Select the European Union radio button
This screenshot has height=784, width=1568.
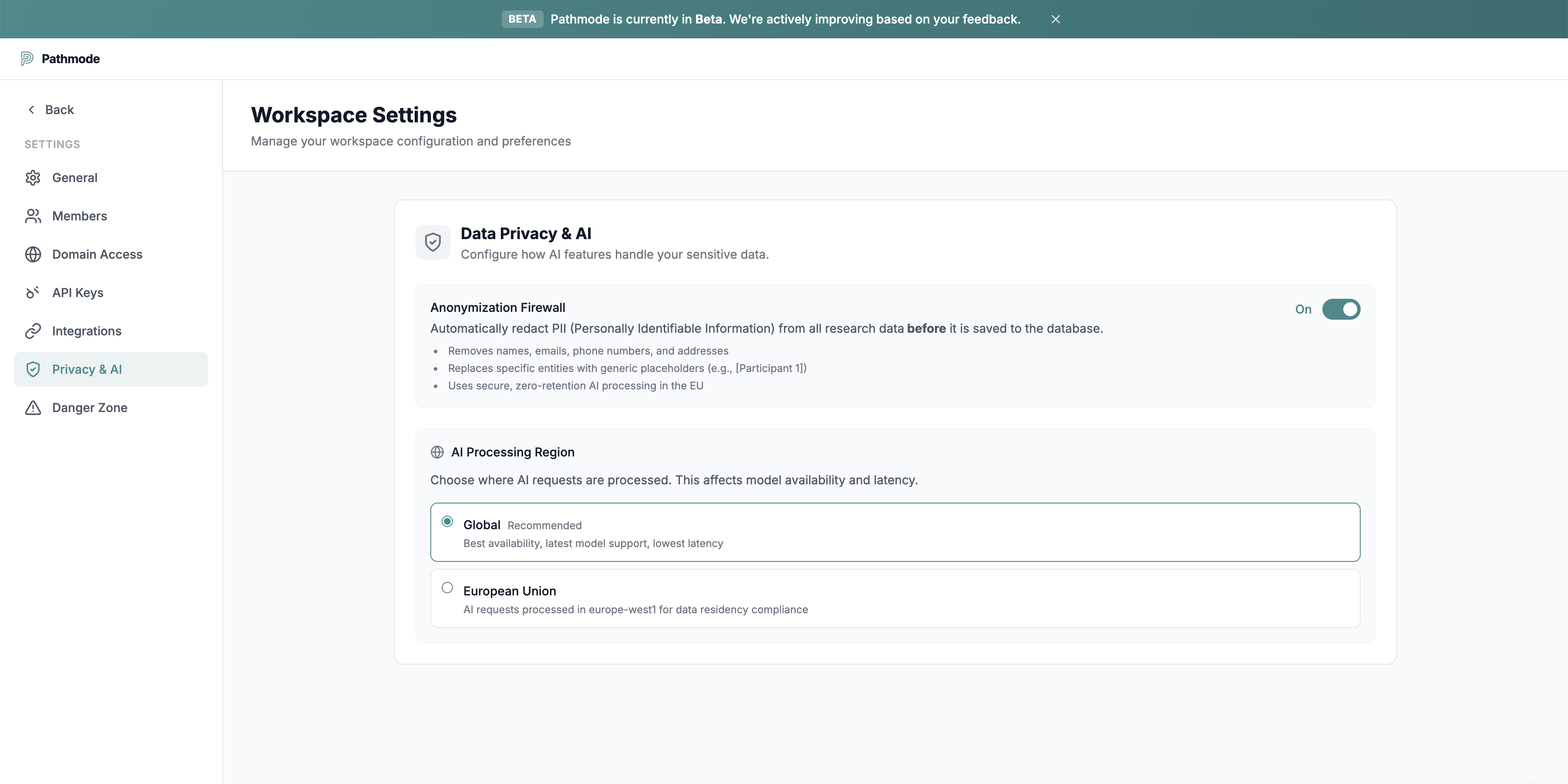click(447, 588)
